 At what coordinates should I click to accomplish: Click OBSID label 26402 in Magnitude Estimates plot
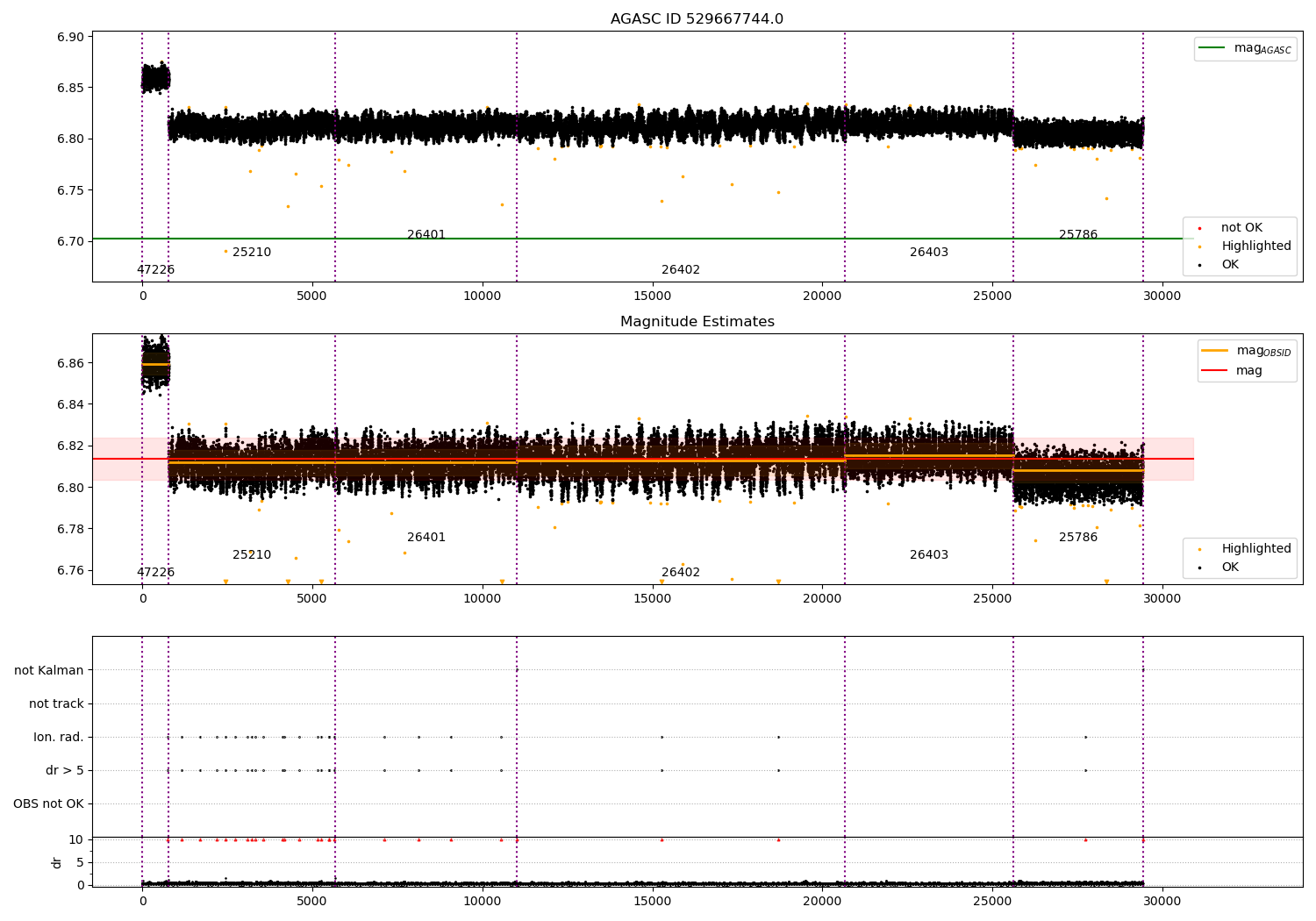(x=681, y=573)
